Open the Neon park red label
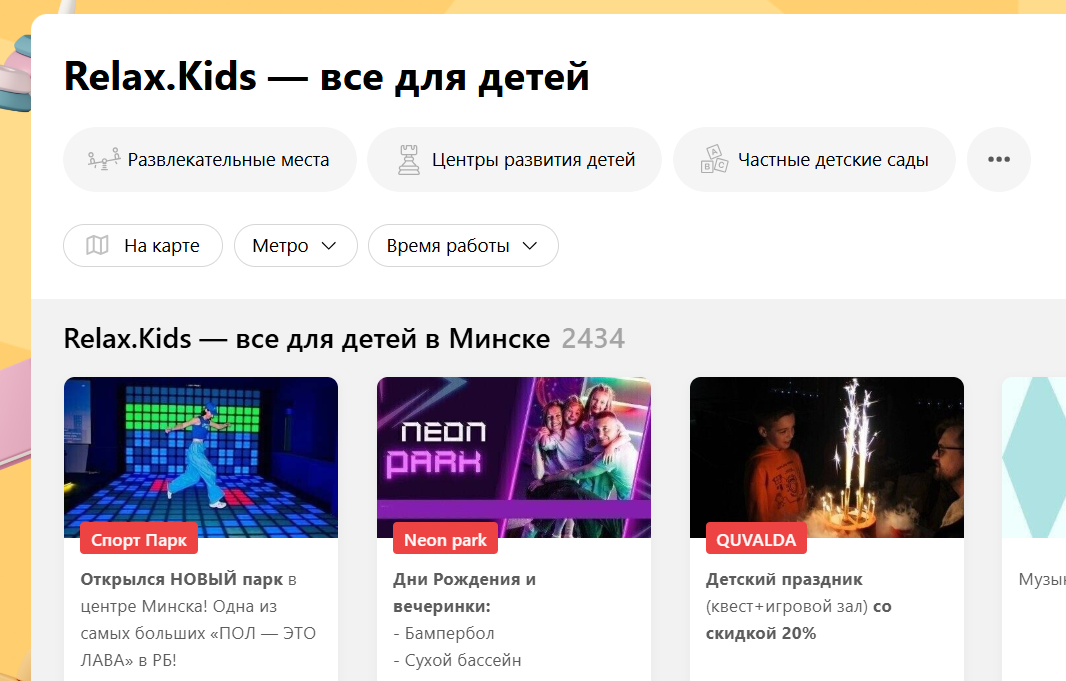 (445, 540)
